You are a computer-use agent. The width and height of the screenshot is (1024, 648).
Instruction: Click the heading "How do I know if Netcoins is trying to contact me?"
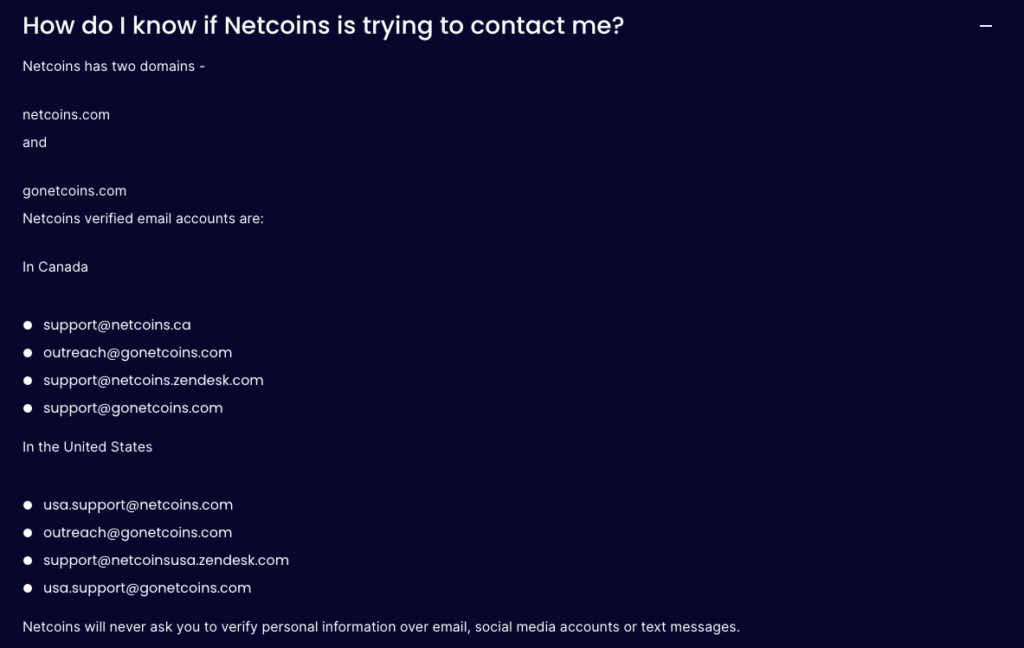pos(323,26)
